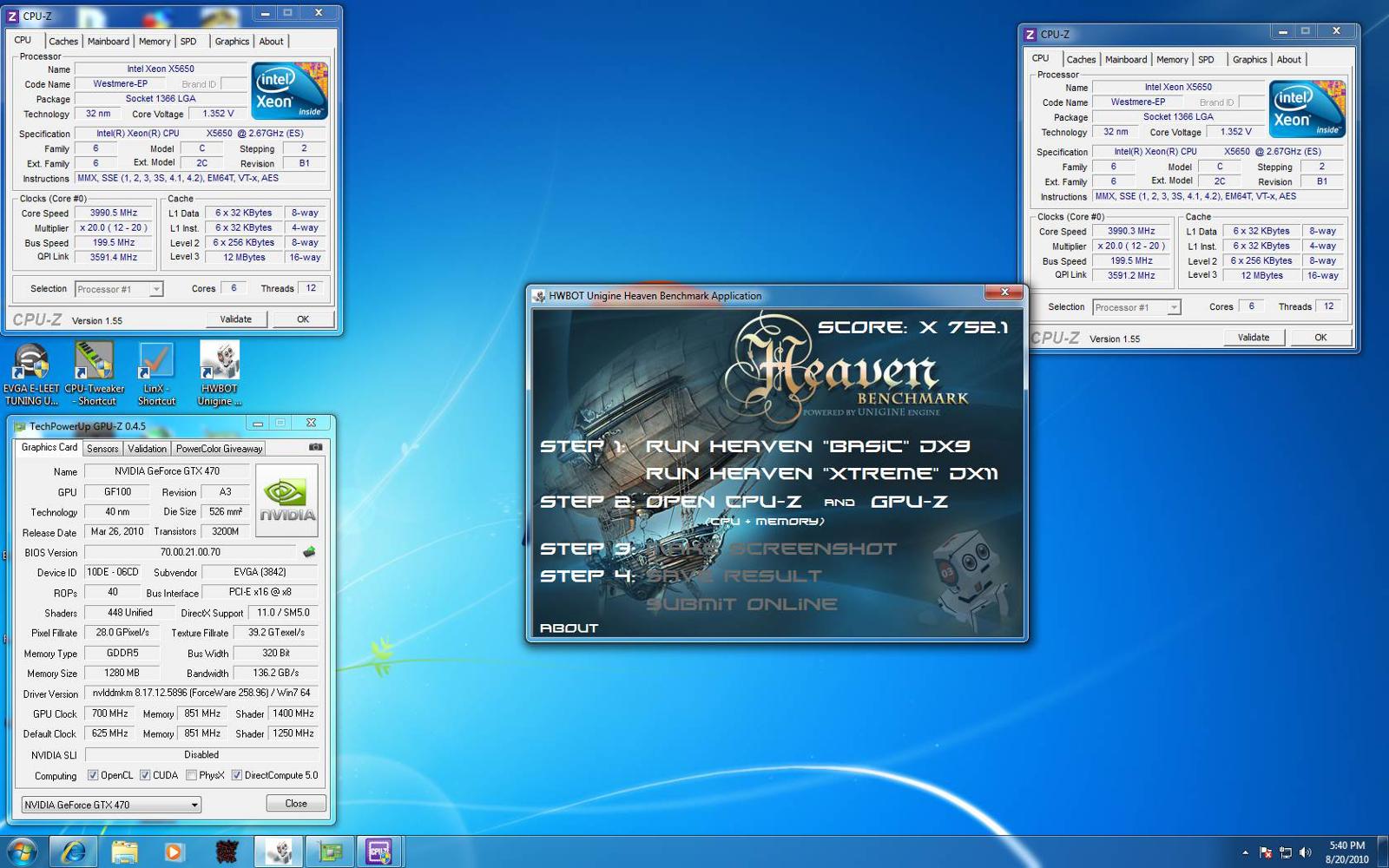Click the BIOS save icon in GPU-Z
Screen dimensions: 1389x868
point(309,552)
